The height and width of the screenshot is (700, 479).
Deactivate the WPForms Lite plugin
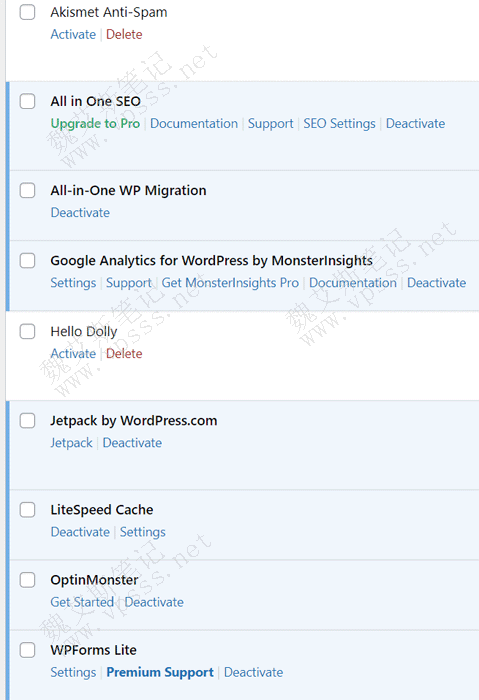click(254, 672)
